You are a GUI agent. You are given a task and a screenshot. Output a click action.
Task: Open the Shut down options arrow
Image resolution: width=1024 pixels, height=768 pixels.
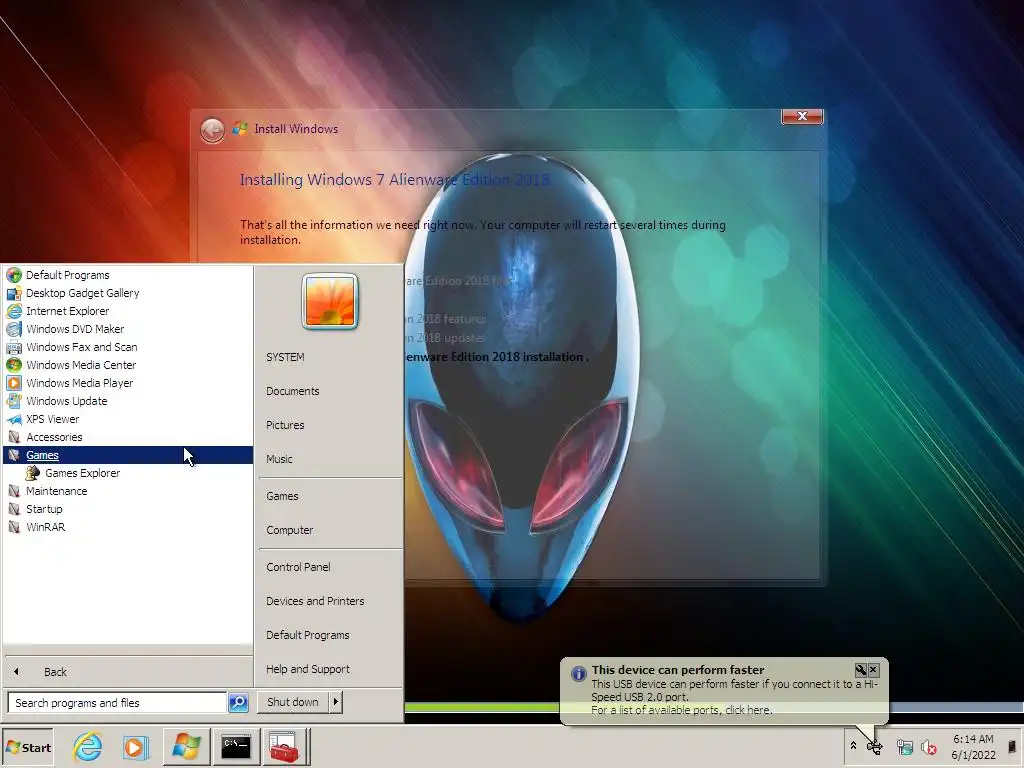(x=336, y=702)
